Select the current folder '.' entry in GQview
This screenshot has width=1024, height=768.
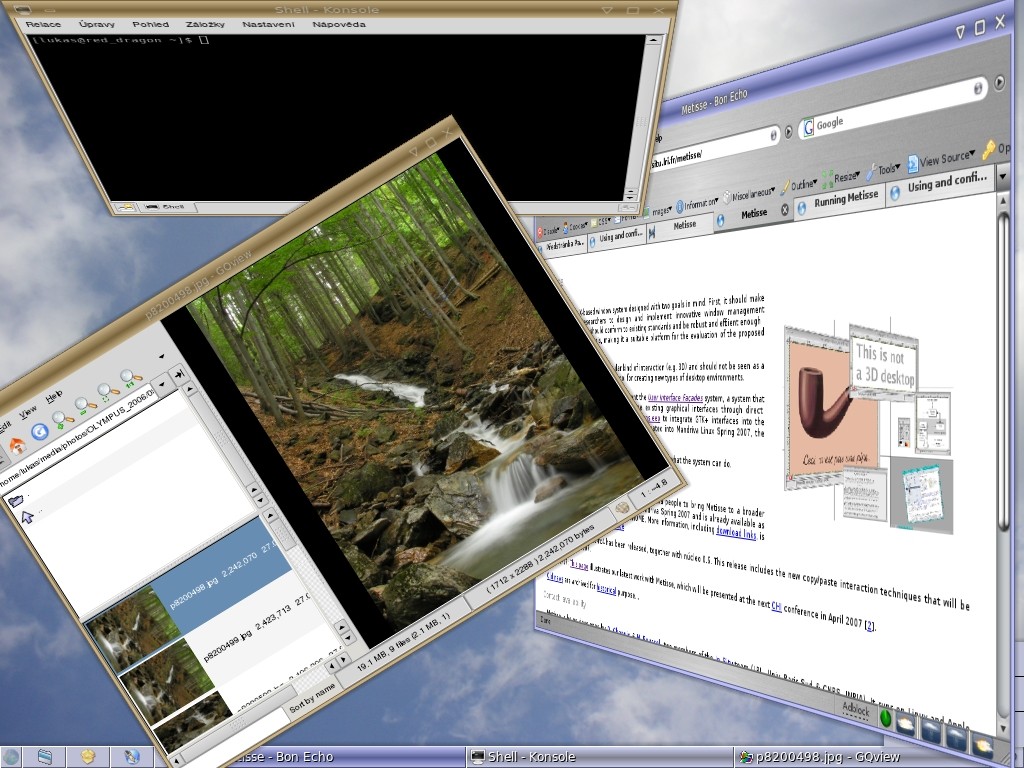click(16, 500)
